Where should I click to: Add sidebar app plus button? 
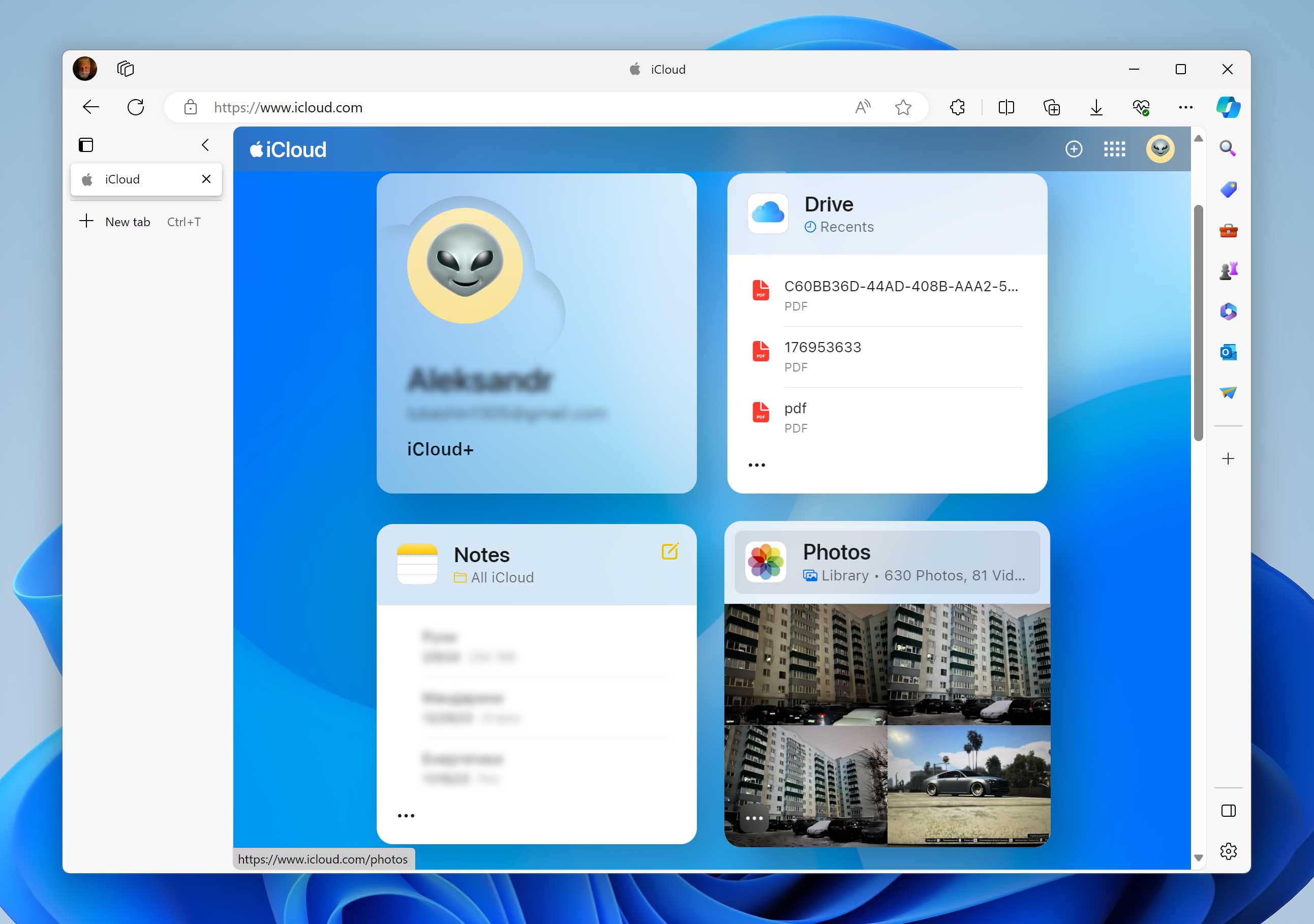[x=1228, y=458]
